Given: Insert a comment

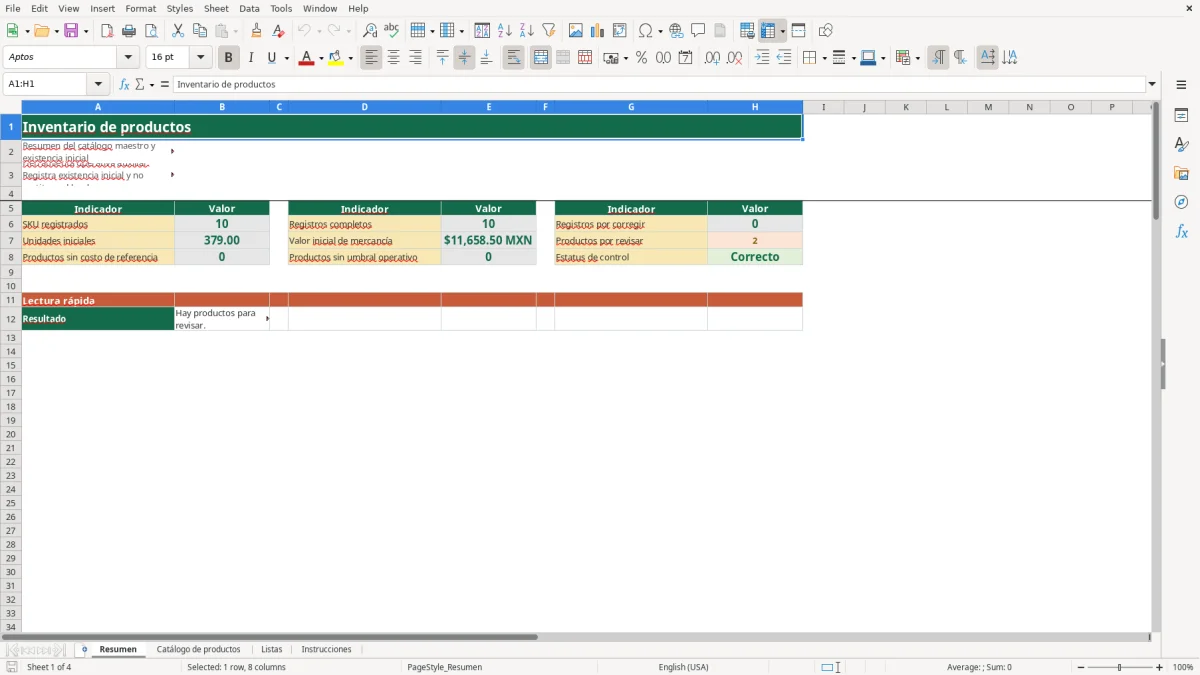Looking at the screenshot, I should 698,31.
